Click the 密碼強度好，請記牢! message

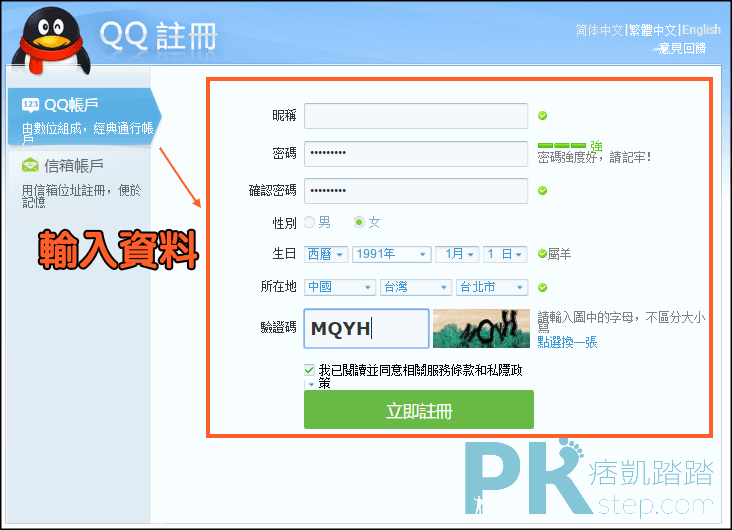coord(594,157)
